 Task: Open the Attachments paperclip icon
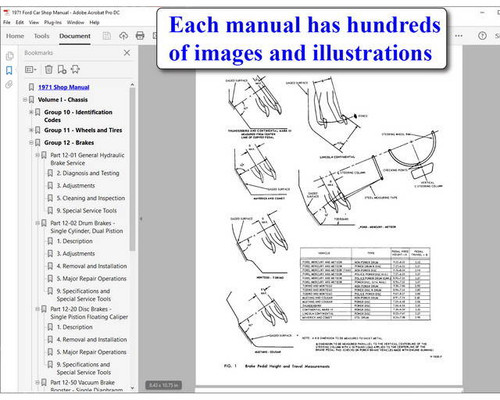pyautogui.click(x=9, y=84)
